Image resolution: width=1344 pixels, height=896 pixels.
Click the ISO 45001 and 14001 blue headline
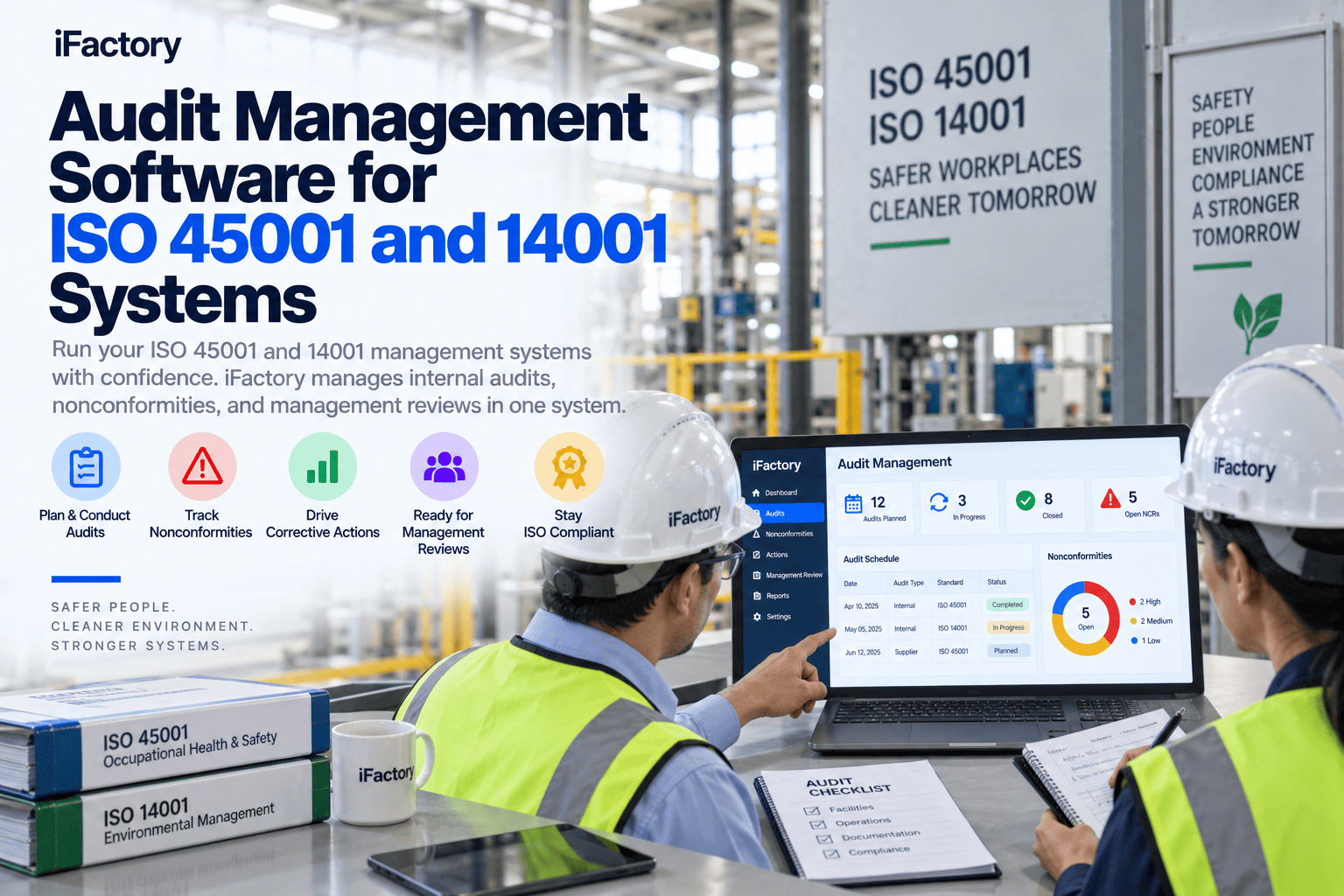click(x=359, y=238)
